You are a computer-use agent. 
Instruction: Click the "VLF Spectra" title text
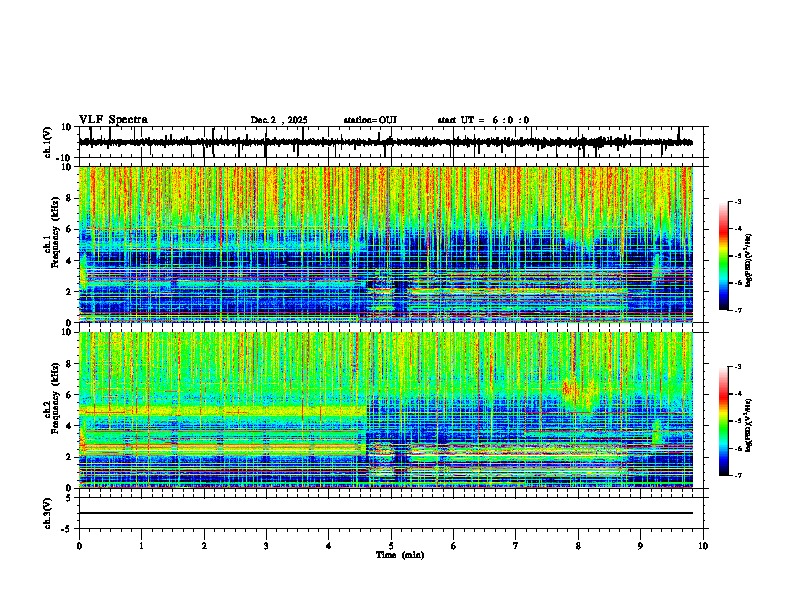[x=113, y=120]
